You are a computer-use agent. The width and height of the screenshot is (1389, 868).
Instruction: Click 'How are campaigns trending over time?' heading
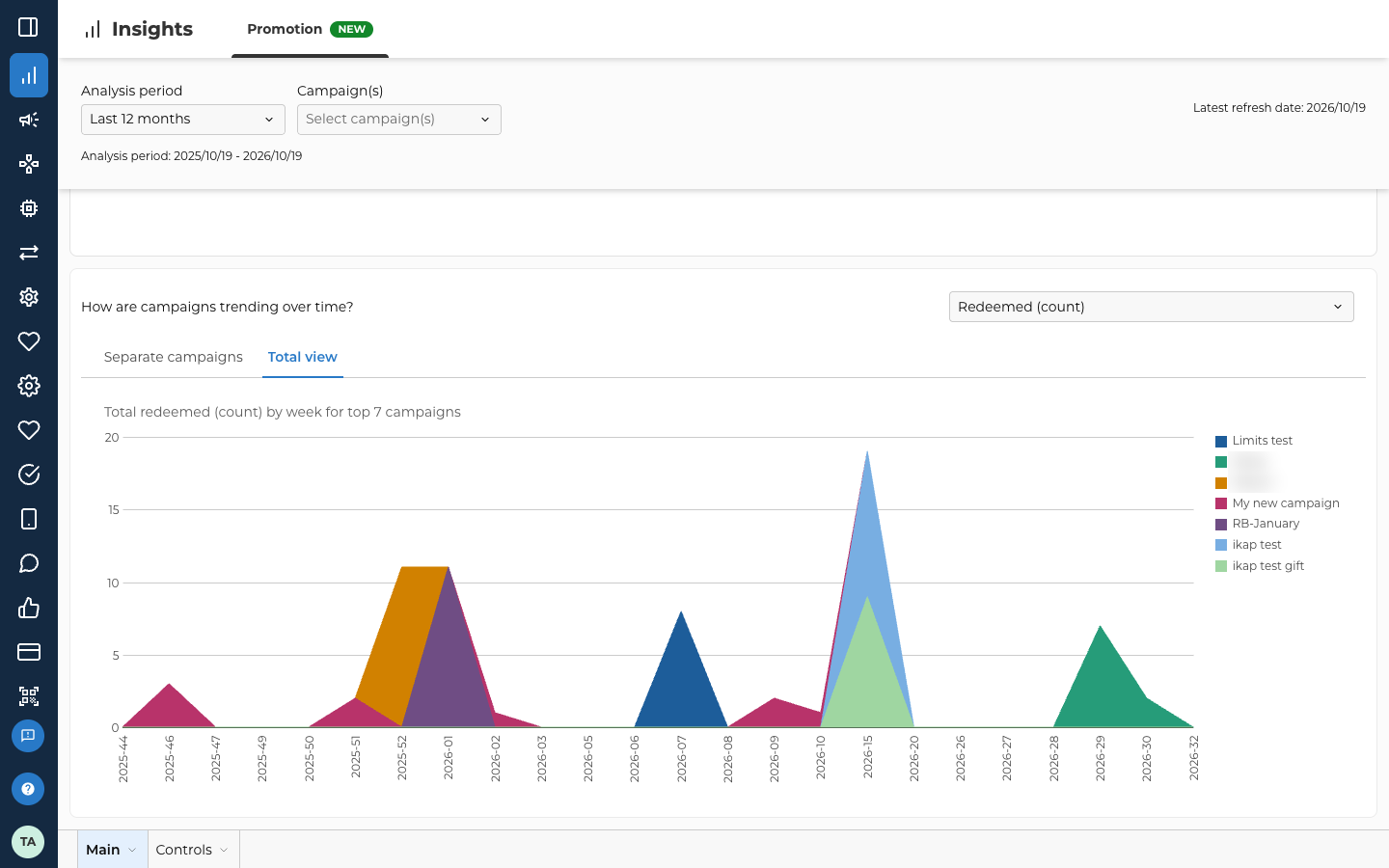217,307
